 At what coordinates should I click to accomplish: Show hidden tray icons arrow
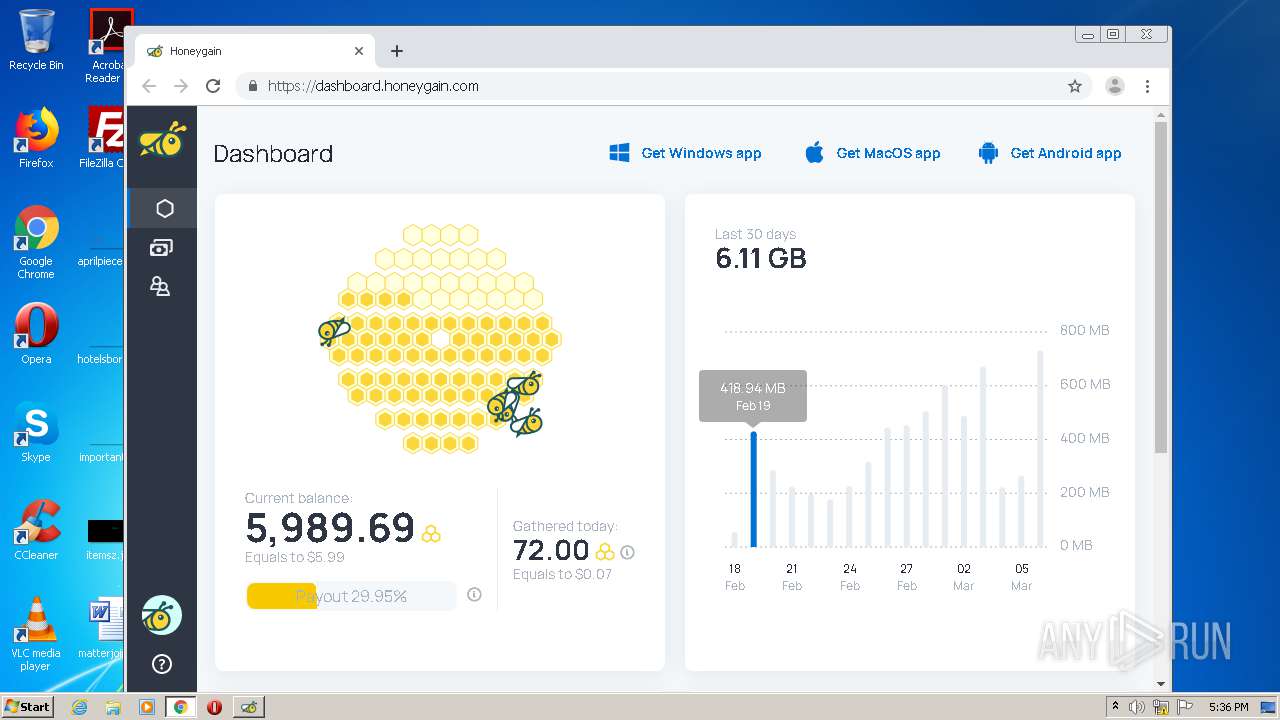(x=1115, y=706)
